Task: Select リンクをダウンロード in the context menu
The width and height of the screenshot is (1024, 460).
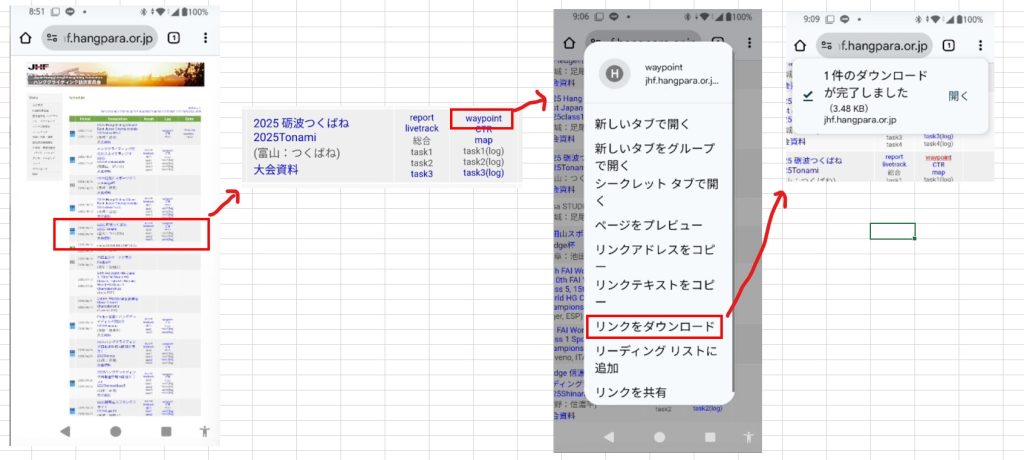Action: tap(655, 327)
